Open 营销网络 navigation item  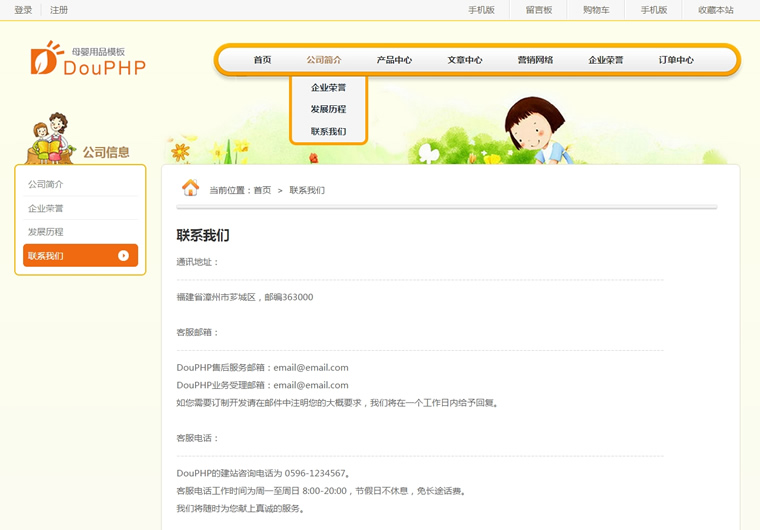(x=535, y=60)
